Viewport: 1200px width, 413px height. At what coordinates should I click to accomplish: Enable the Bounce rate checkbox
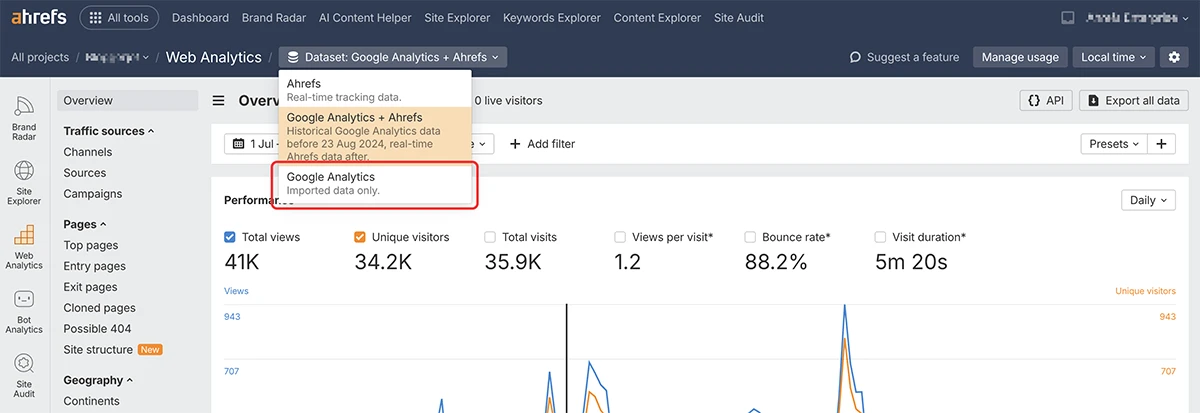(750, 237)
